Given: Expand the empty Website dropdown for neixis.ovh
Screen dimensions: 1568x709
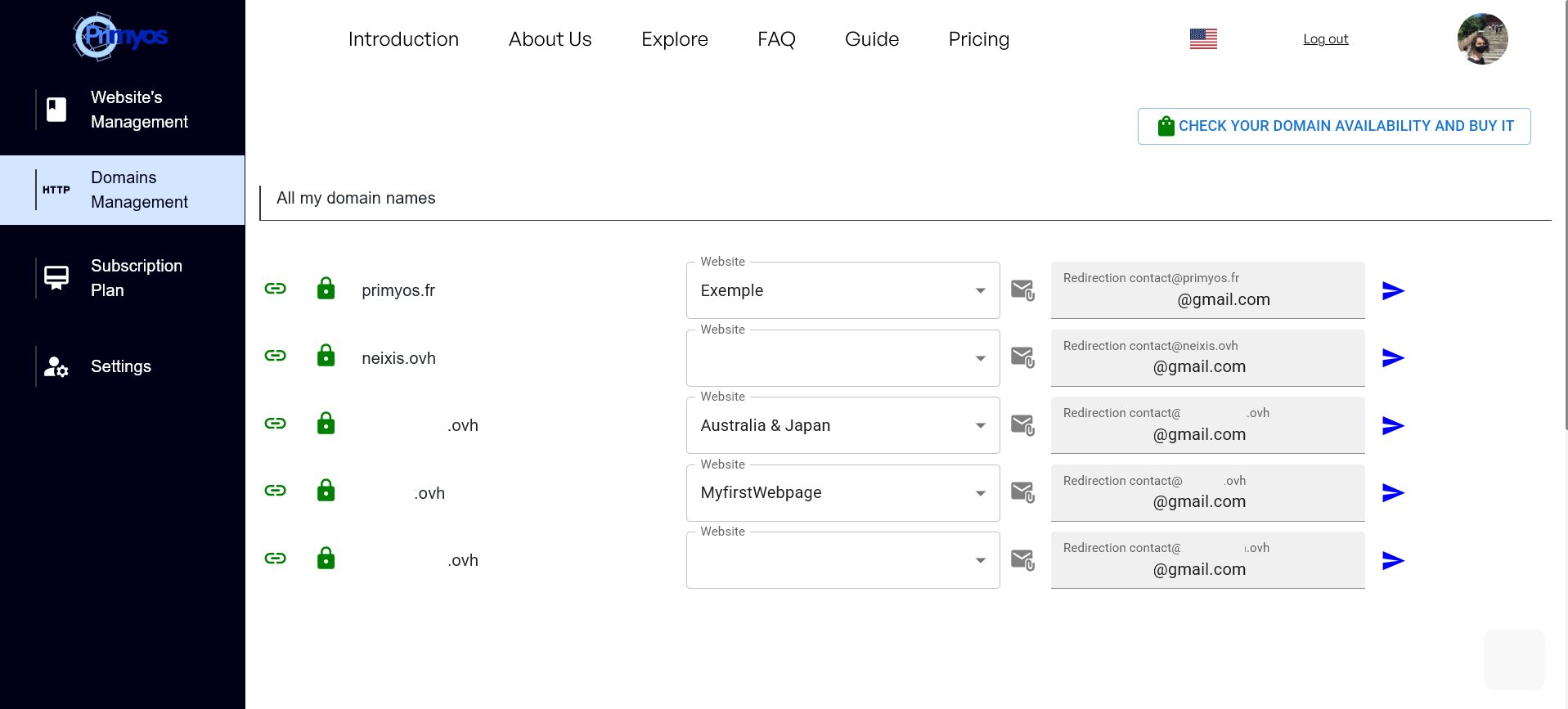Looking at the screenshot, I should coord(842,359).
